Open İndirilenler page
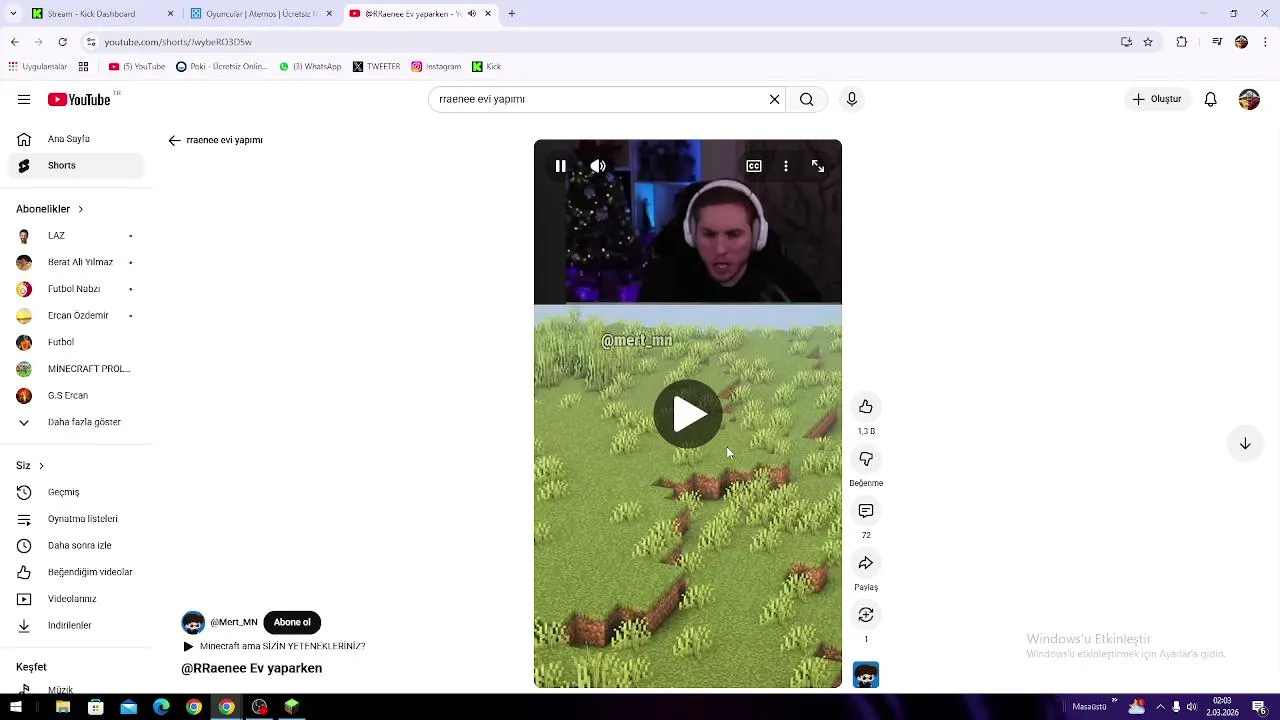The height and width of the screenshot is (720, 1280). point(76,625)
